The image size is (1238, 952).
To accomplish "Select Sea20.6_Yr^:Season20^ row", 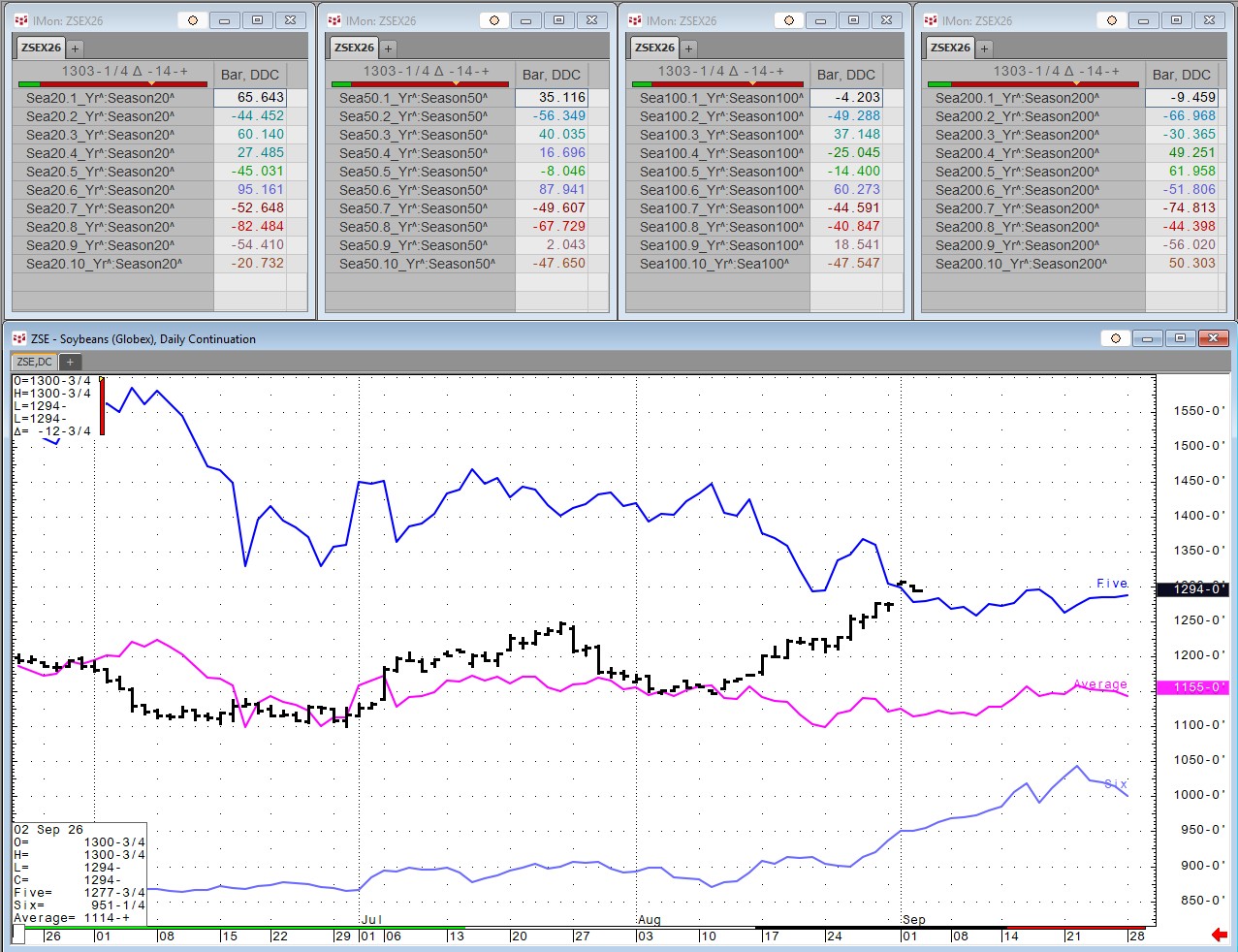I will 114,190.
